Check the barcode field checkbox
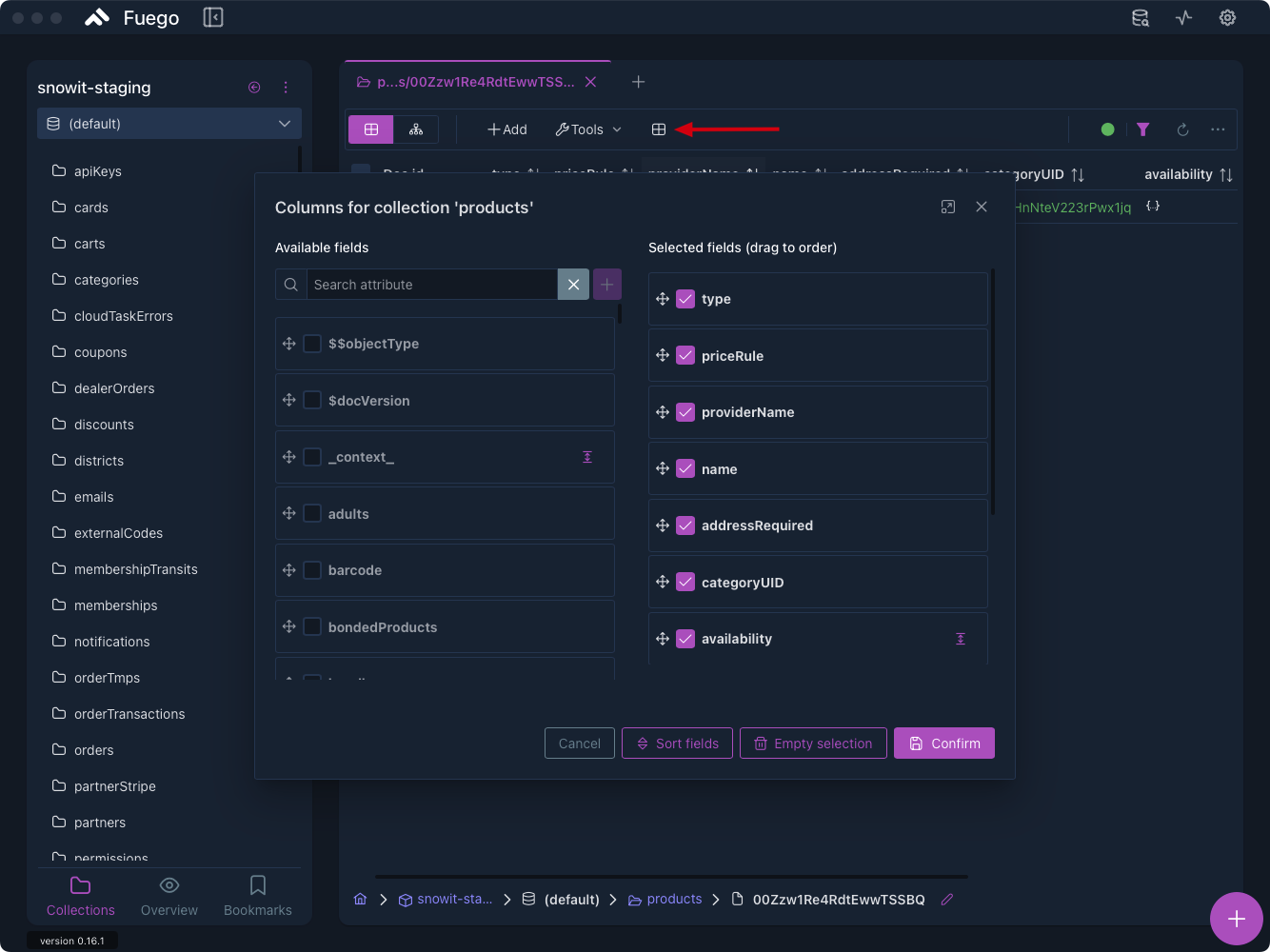Viewport: 1270px width, 952px height. [312, 570]
